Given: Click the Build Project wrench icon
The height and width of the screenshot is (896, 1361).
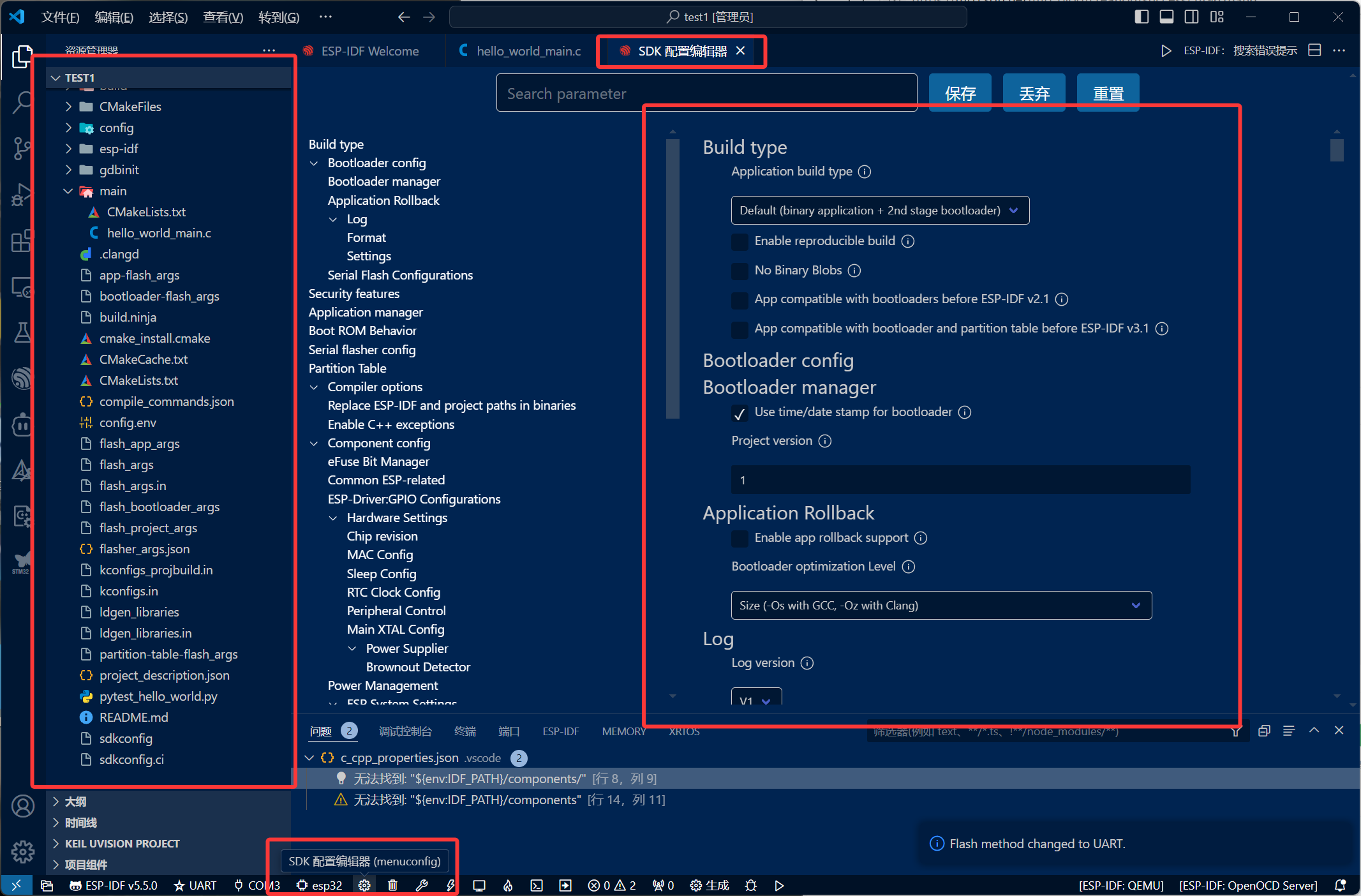Looking at the screenshot, I should pos(422,885).
